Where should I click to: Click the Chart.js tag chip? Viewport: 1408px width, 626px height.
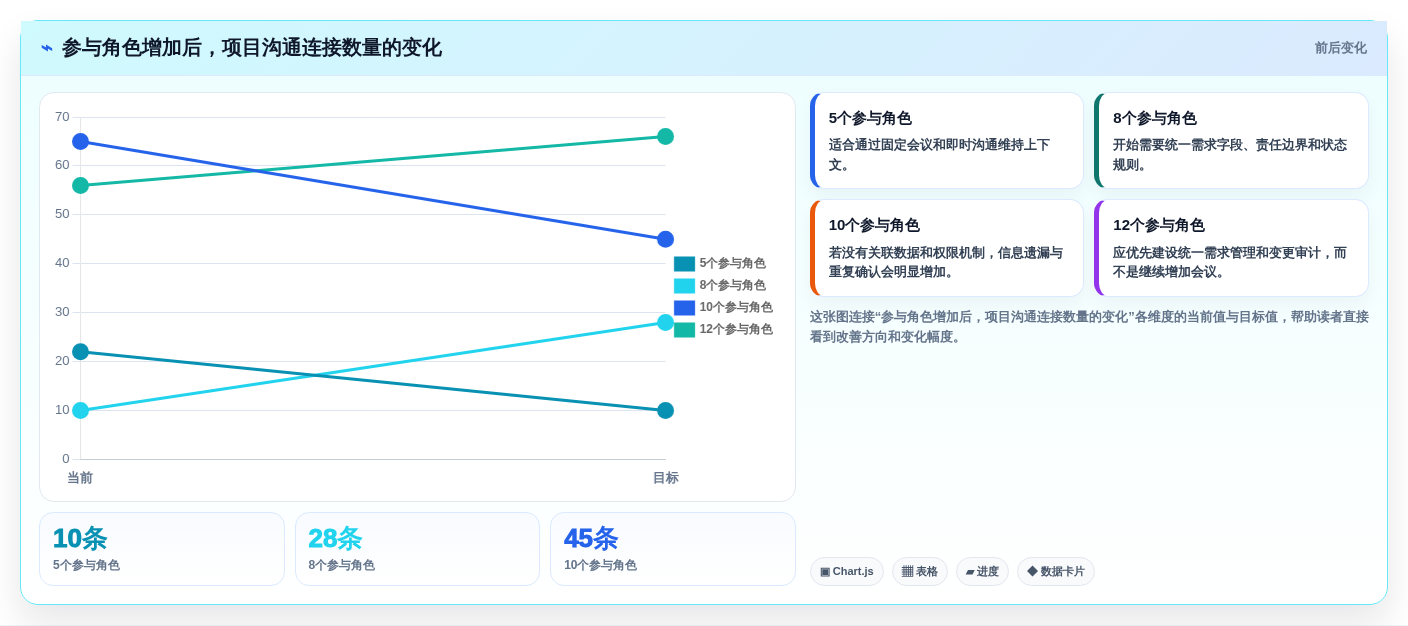pyautogui.click(x=847, y=572)
